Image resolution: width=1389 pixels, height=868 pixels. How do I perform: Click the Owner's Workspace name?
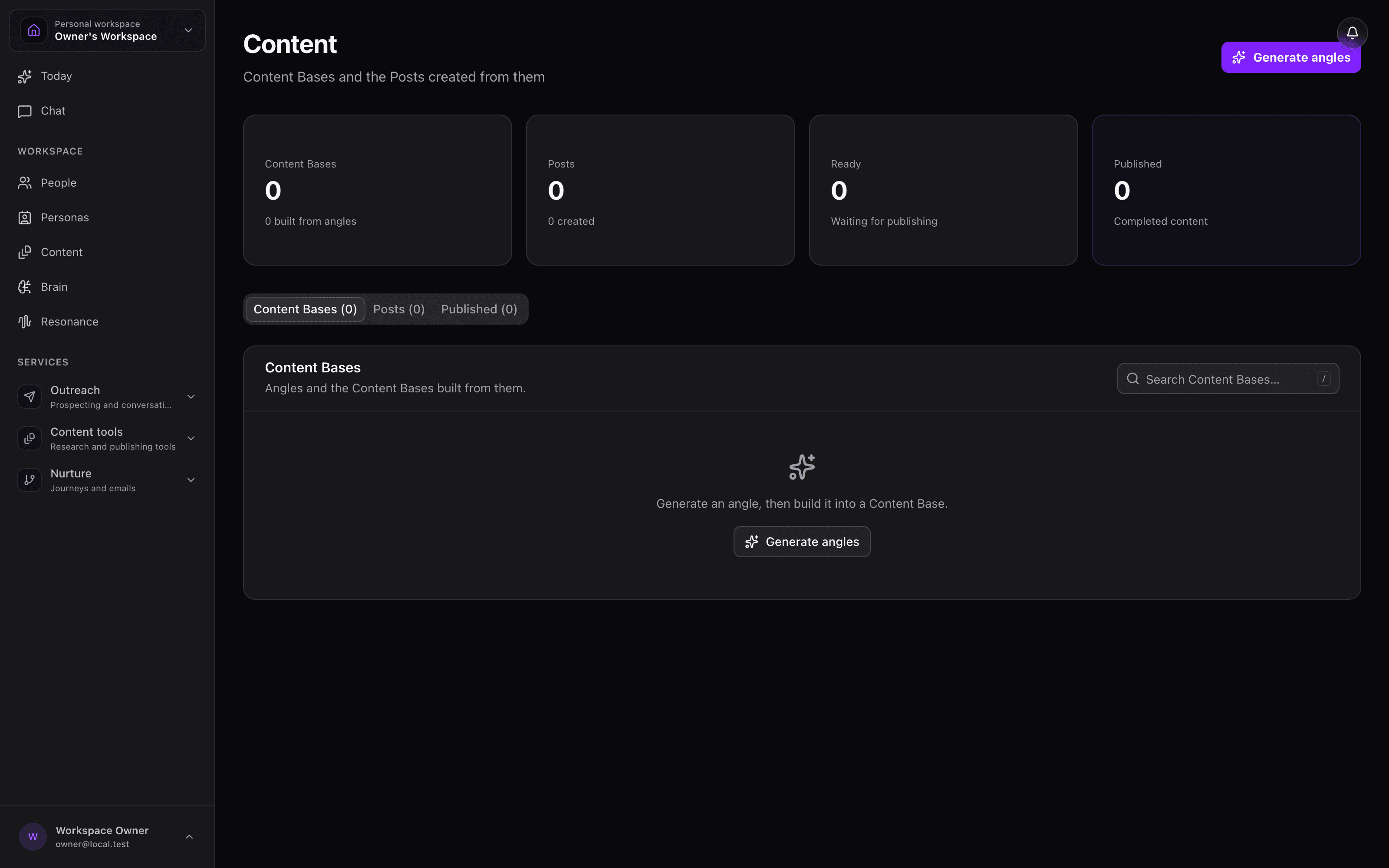pyautogui.click(x=105, y=37)
